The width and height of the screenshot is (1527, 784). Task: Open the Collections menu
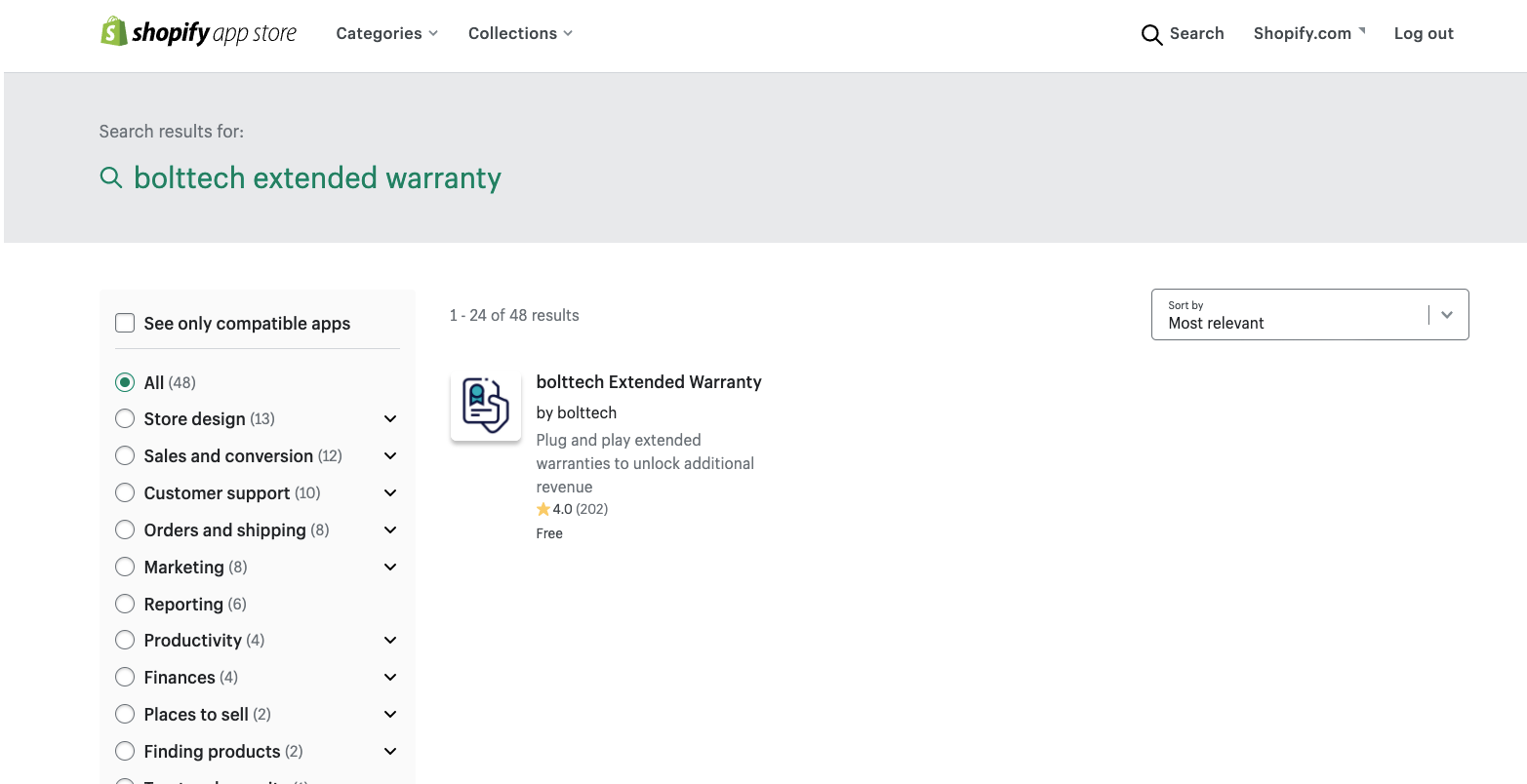(521, 33)
